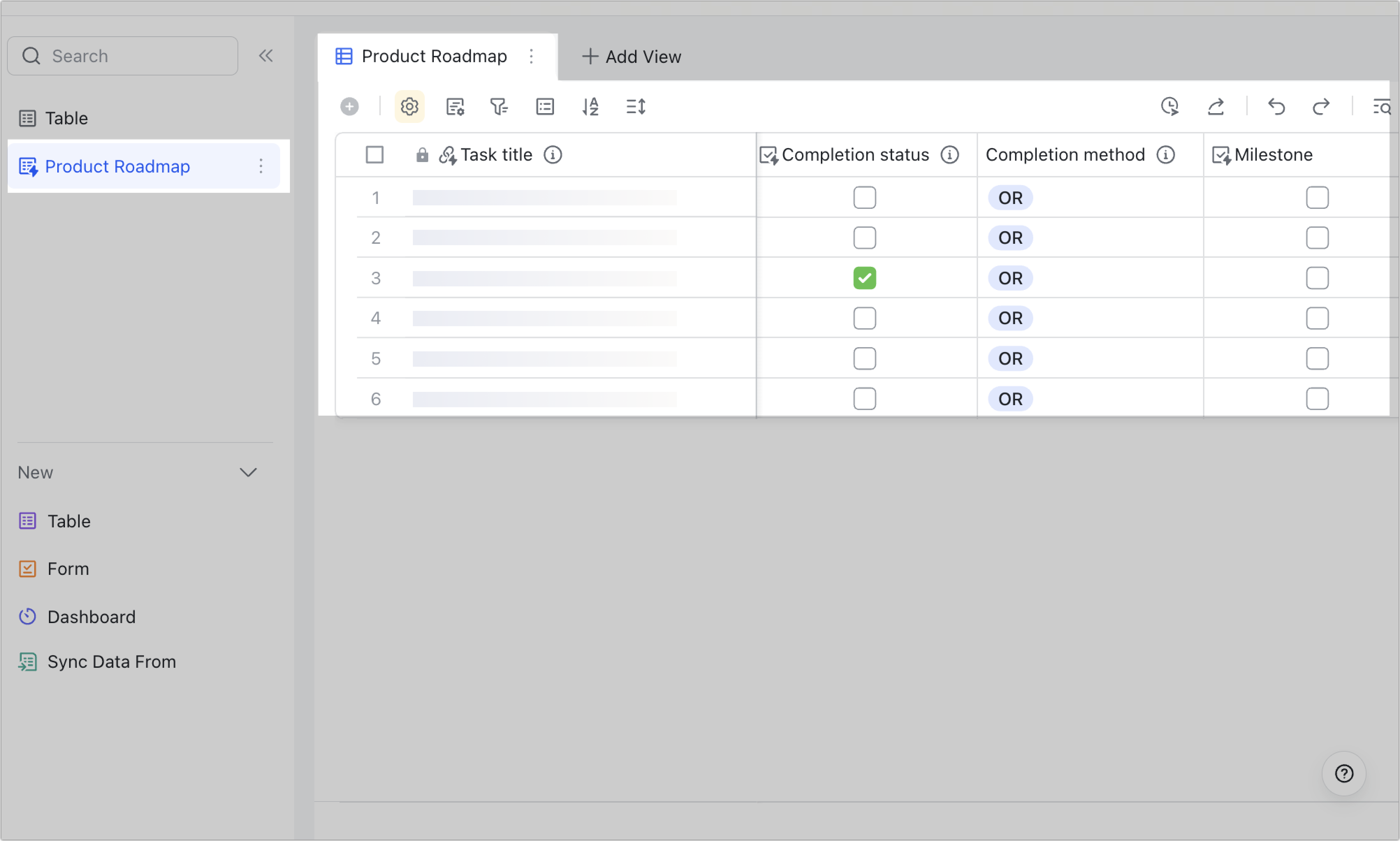Open the filter icon on the toolbar
This screenshot has height=841, width=1400.
coord(499,106)
